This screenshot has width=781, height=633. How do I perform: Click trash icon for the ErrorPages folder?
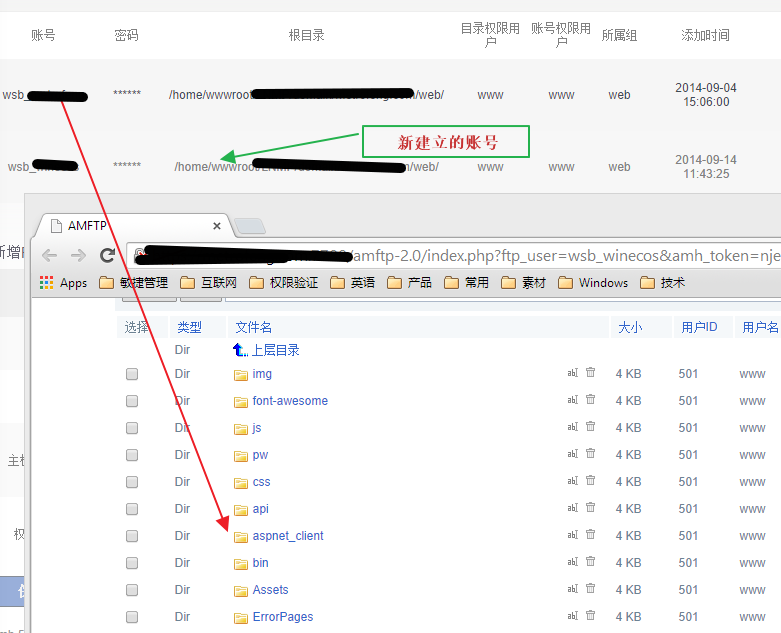590,616
